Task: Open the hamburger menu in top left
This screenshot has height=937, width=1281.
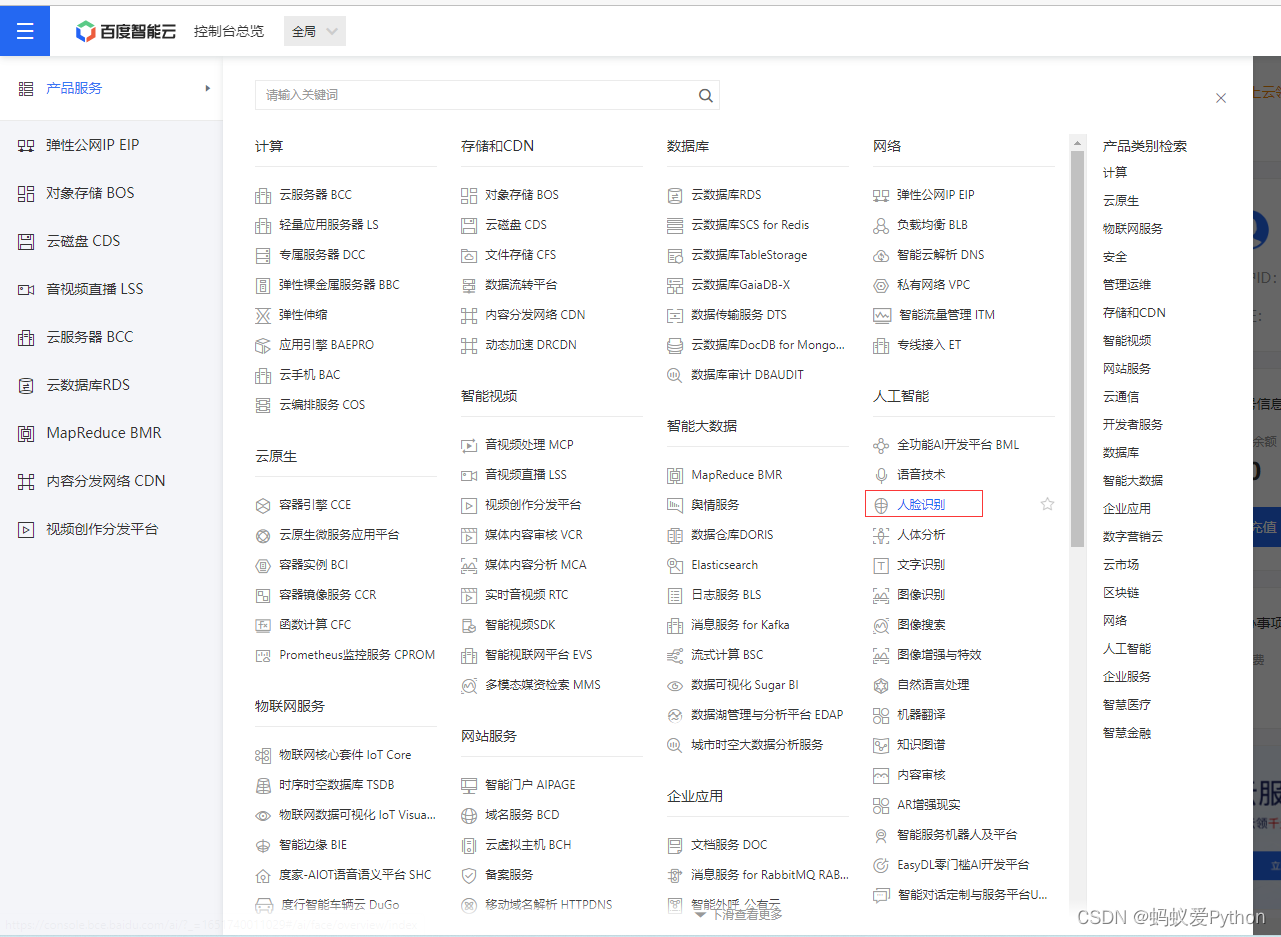Action: pyautogui.click(x=25, y=30)
